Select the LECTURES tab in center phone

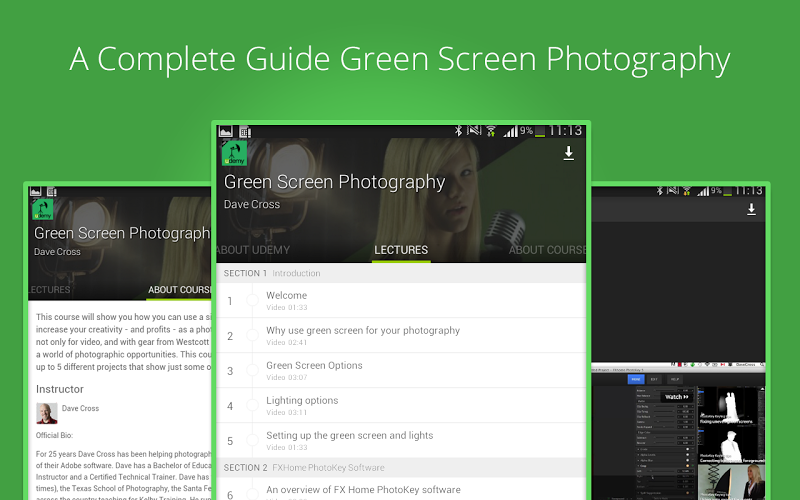401,250
